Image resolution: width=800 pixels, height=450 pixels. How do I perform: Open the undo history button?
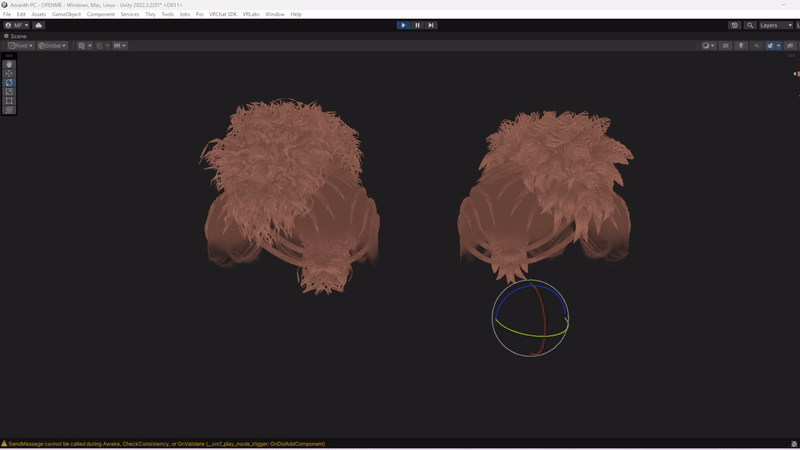735,25
